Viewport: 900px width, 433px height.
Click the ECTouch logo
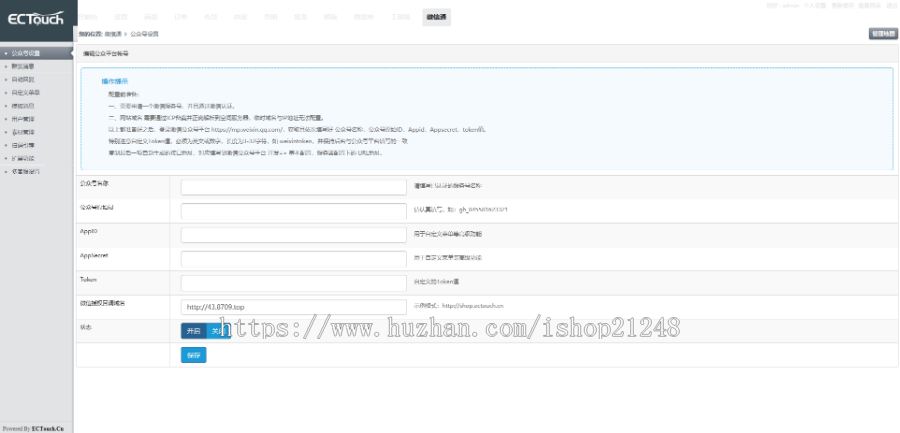click(36, 20)
